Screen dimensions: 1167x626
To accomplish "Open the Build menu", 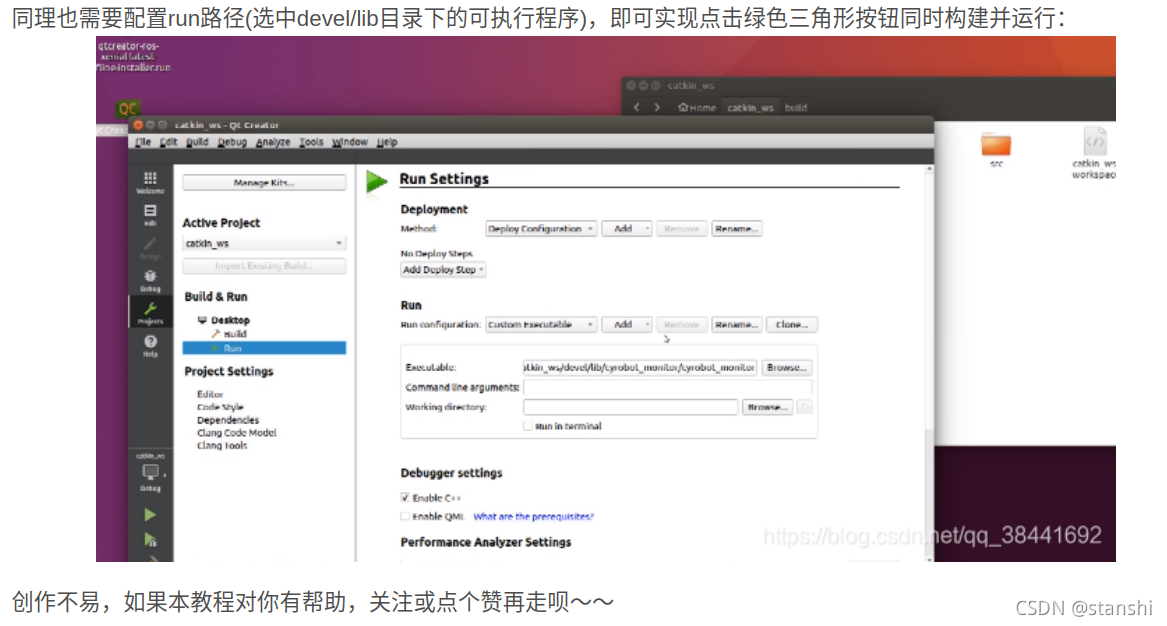I will [197, 142].
